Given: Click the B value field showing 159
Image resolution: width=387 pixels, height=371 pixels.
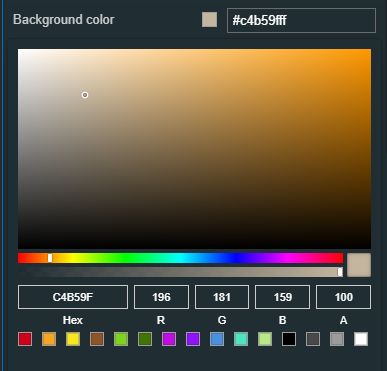Looking at the screenshot, I should point(283,297).
